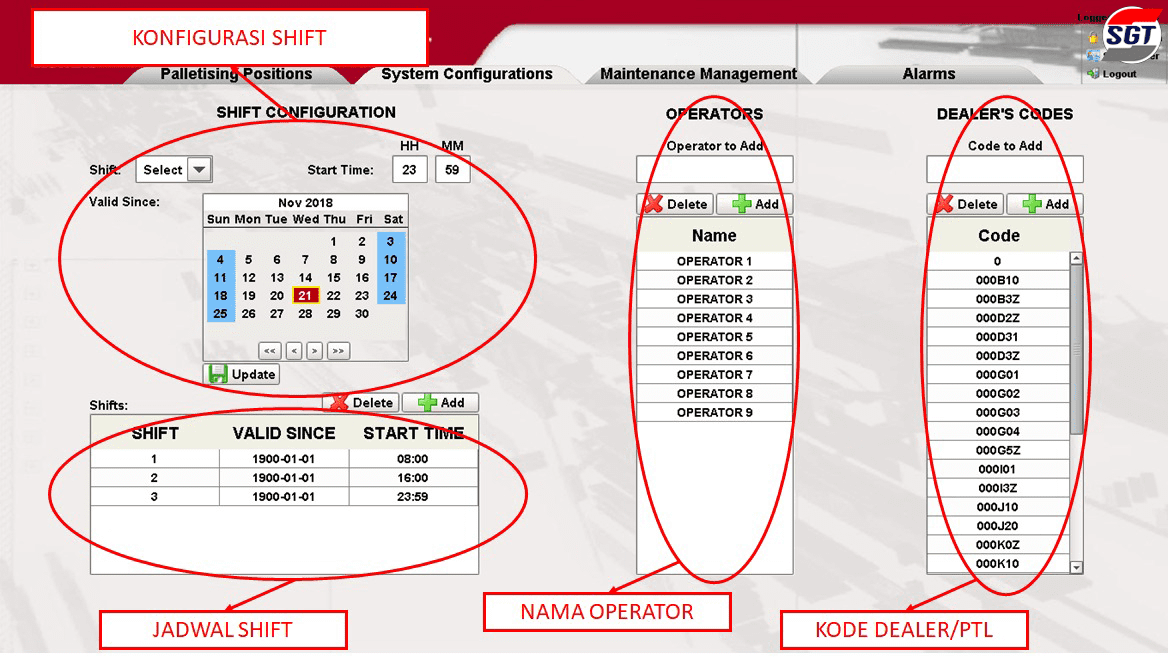Viewport: 1168px width, 658px height.
Task: Click Operator to Add input field
Action: coord(714,169)
